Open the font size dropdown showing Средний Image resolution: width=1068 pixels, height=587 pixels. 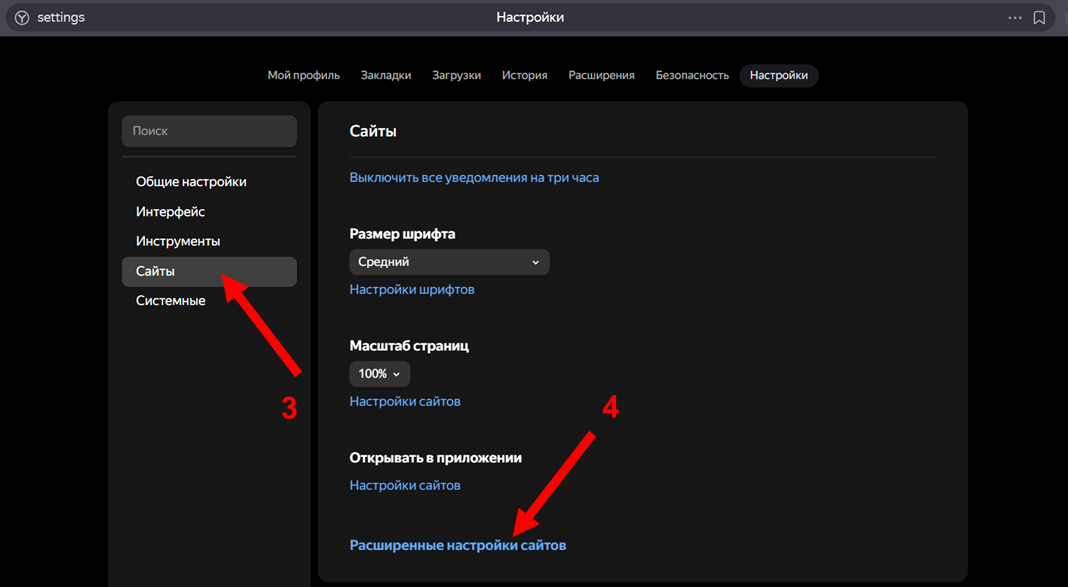[449, 262]
